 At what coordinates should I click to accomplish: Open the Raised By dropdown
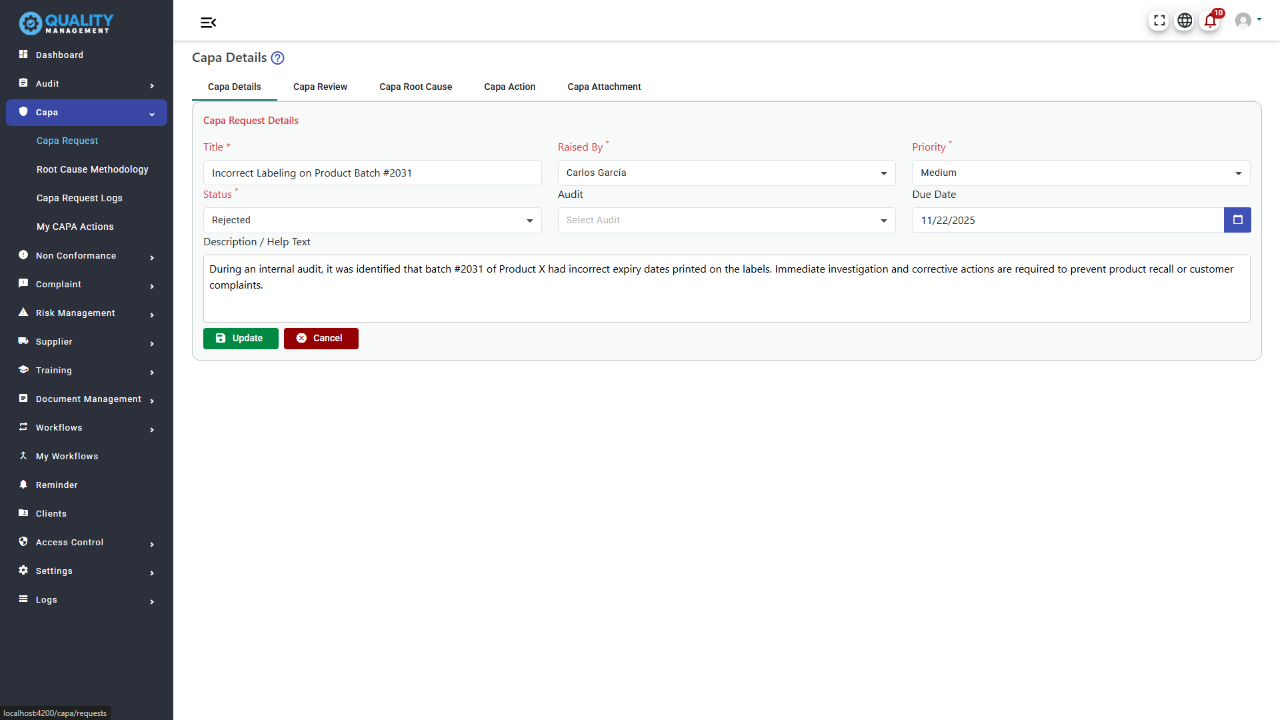tap(726, 173)
